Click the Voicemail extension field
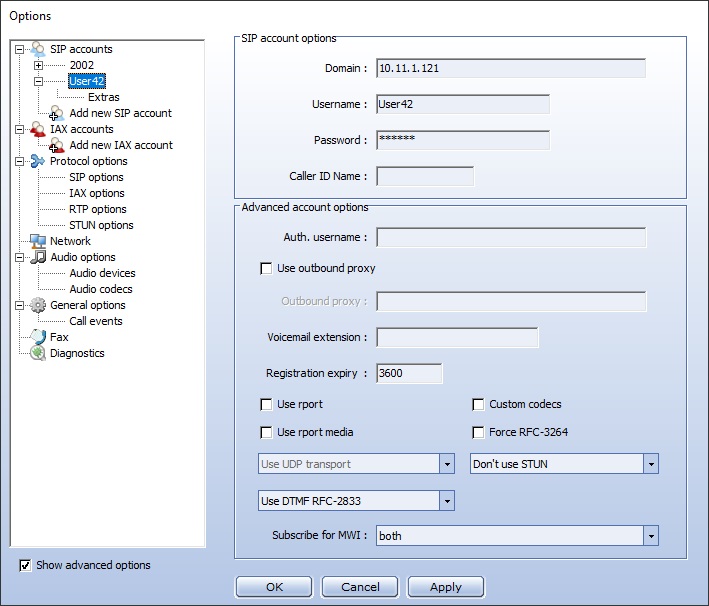The image size is (709, 606). [x=457, y=337]
